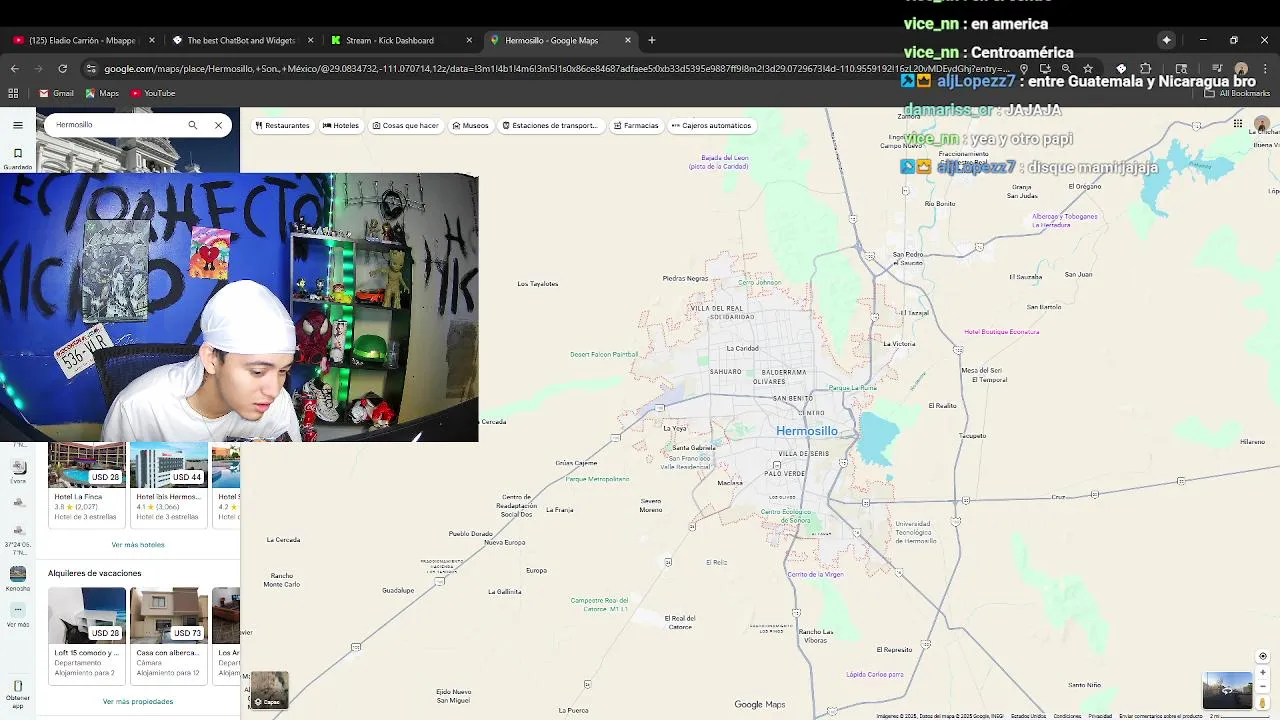Open the All Bookmarks folder
The image size is (1280, 720).
click(x=1238, y=93)
